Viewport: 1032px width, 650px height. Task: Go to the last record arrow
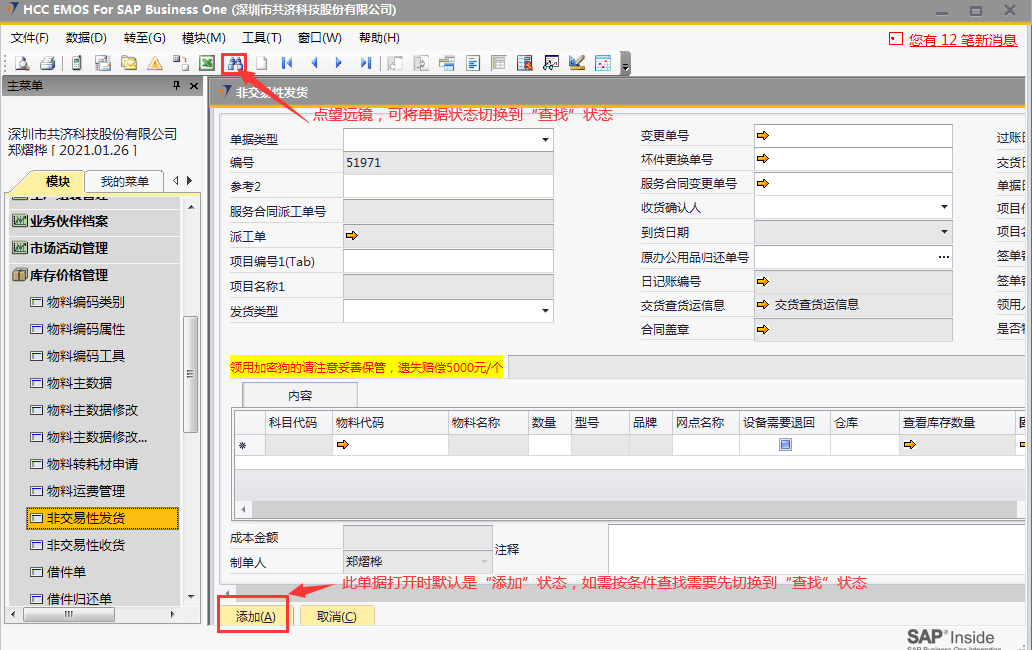click(365, 63)
